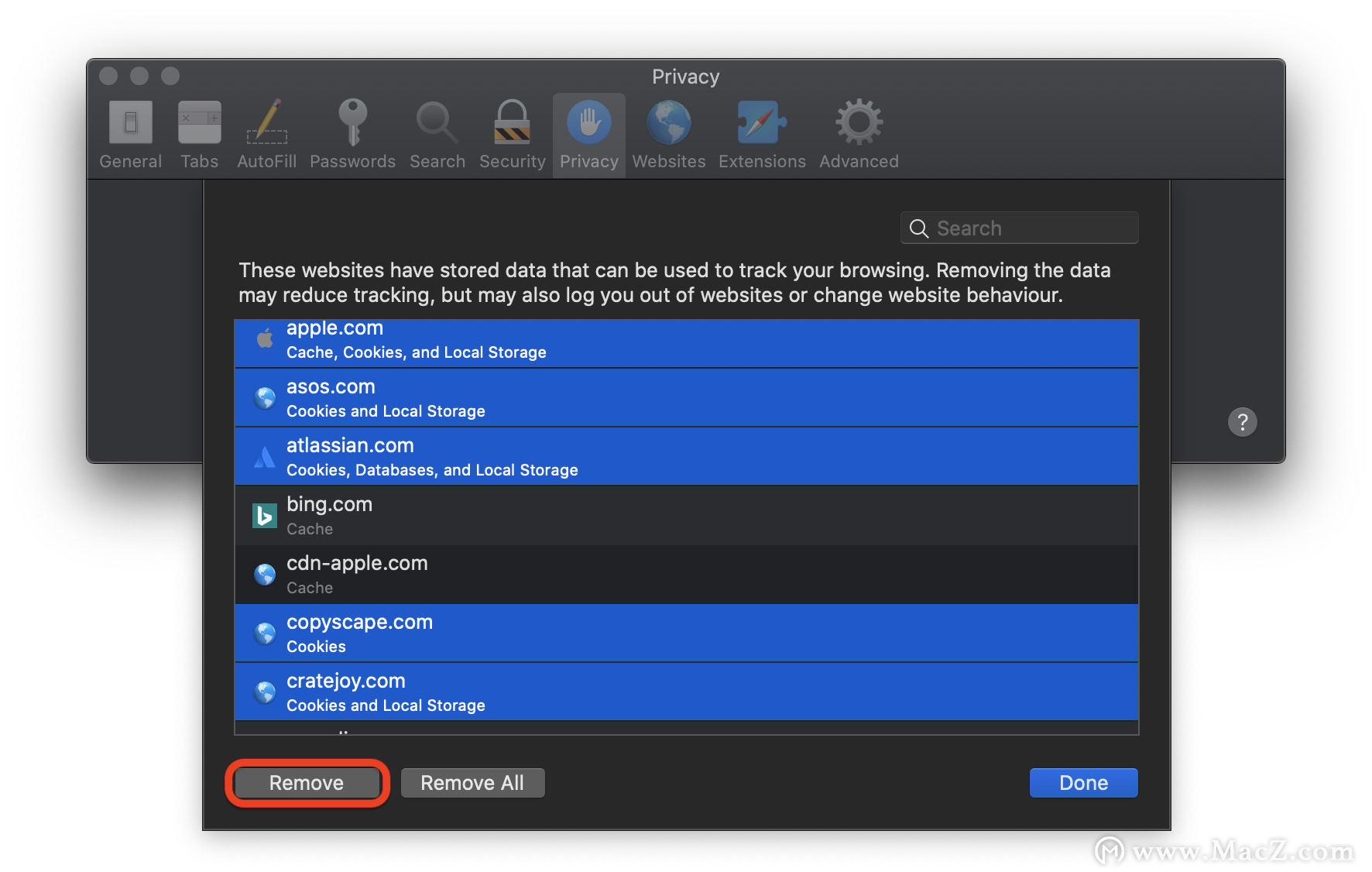Click the Extensions tab label

(762, 161)
